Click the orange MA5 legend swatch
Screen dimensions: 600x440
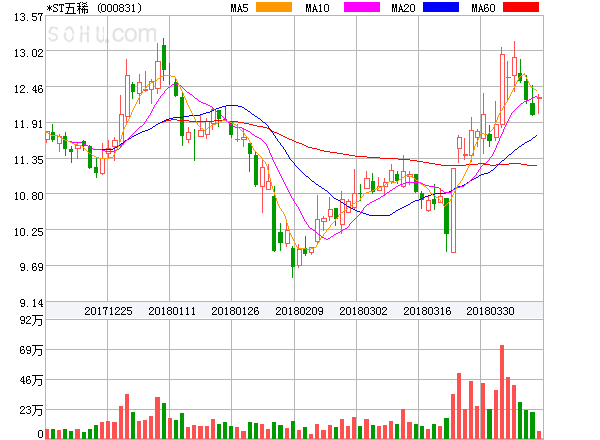click(274, 7)
